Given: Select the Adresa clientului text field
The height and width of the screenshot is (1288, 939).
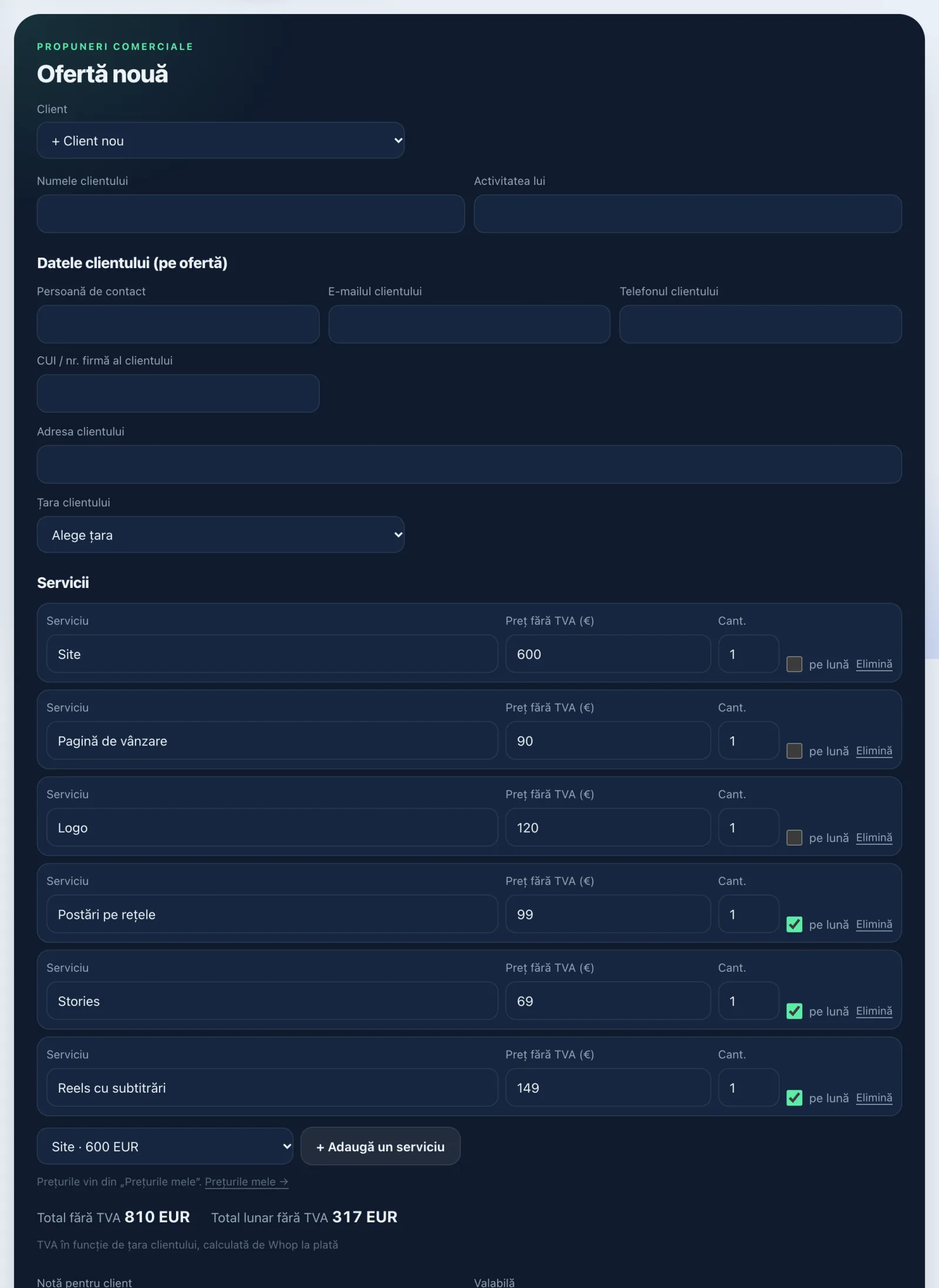Looking at the screenshot, I should point(469,464).
